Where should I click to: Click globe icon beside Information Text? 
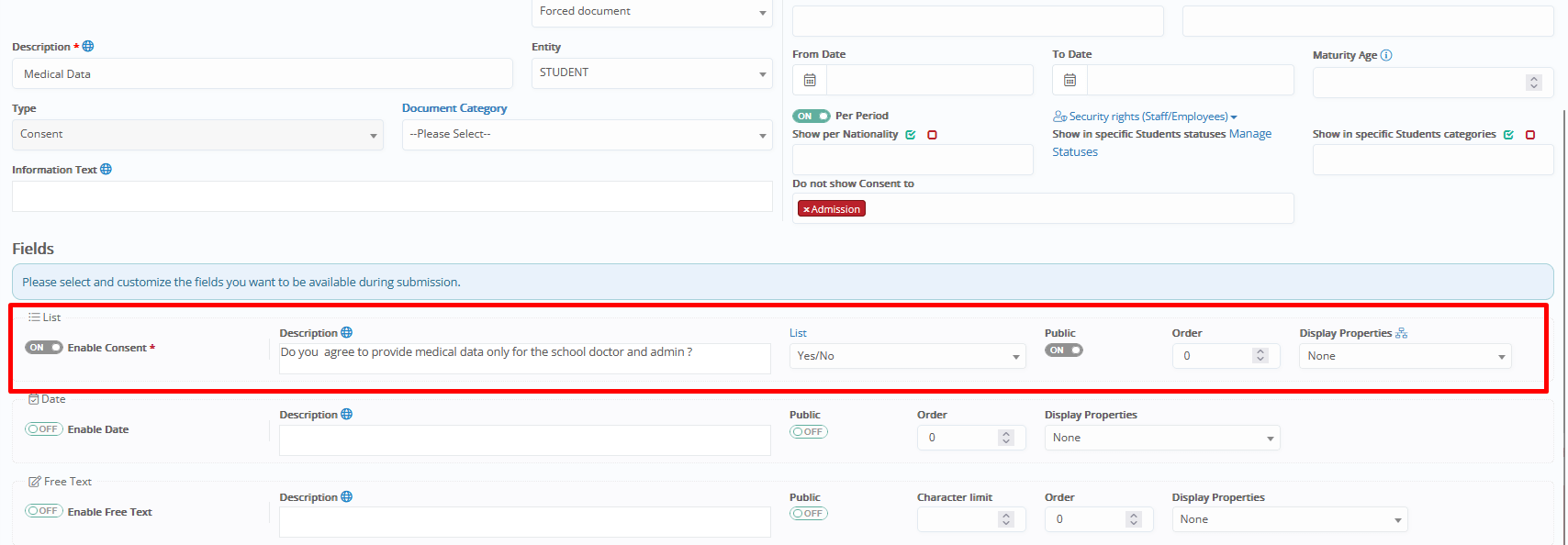click(106, 170)
